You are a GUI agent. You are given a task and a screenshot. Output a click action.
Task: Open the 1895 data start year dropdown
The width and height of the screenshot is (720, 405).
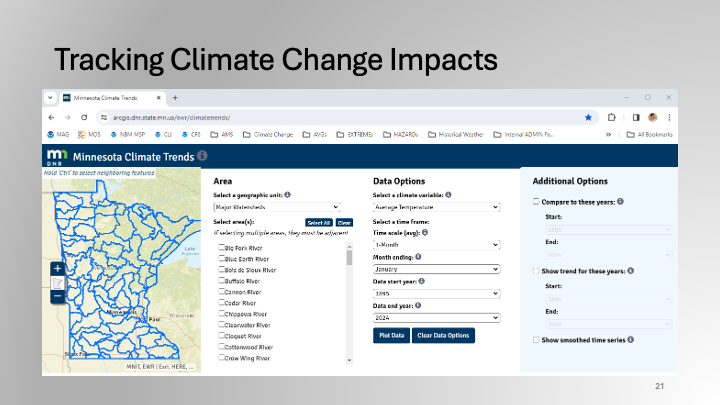(x=436, y=293)
